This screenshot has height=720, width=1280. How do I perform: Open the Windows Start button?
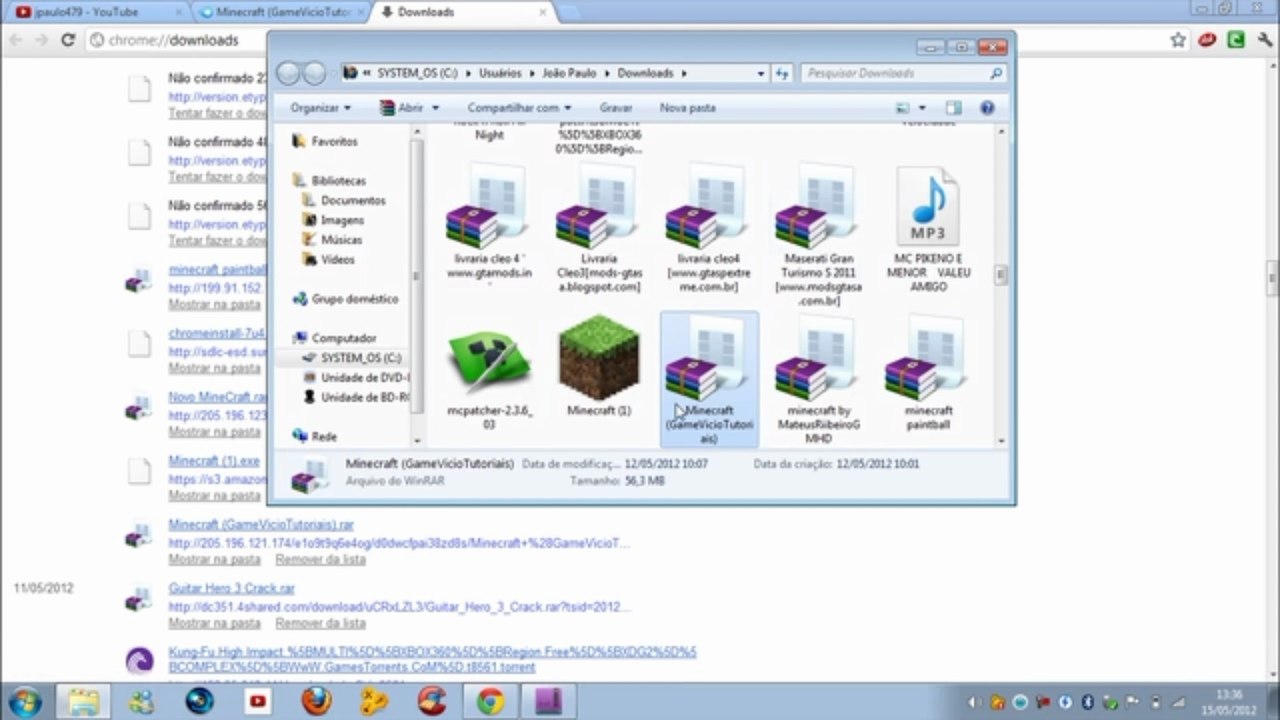click(x=24, y=701)
